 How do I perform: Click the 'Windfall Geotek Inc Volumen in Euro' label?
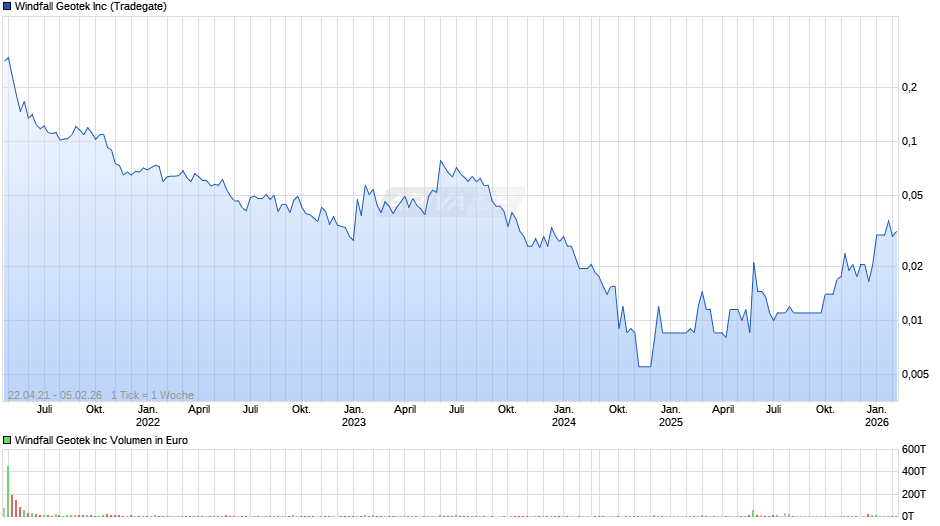101,440
